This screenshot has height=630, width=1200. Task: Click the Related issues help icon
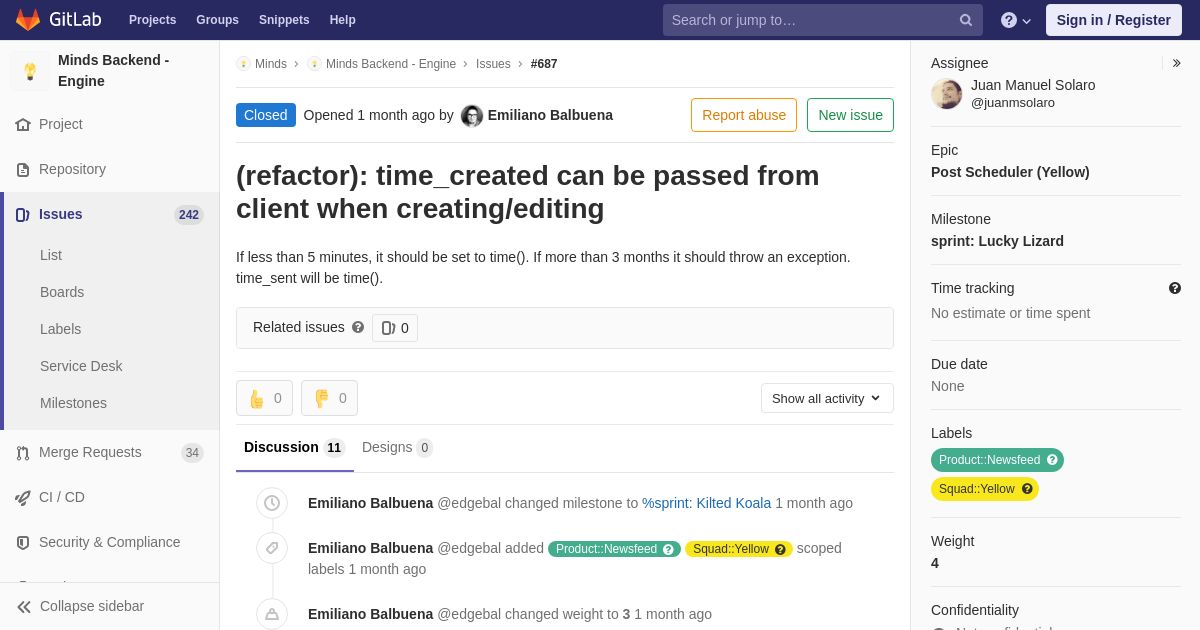tap(358, 327)
